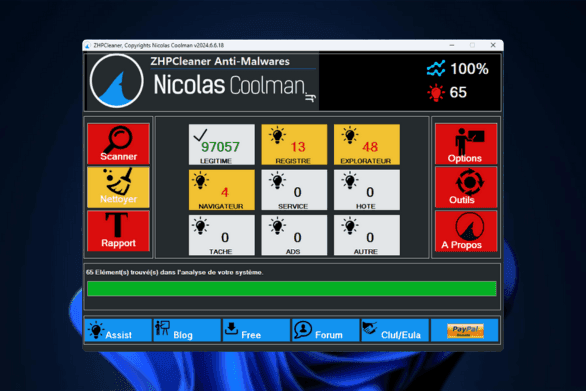Screen dimensions: 586x391
Task: Open the Assist button
Action: (x=118, y=330)
